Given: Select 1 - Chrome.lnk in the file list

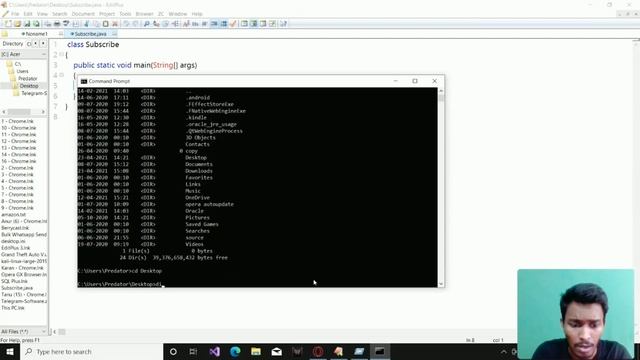Looking at the screenshot, I should click(18, 121).
